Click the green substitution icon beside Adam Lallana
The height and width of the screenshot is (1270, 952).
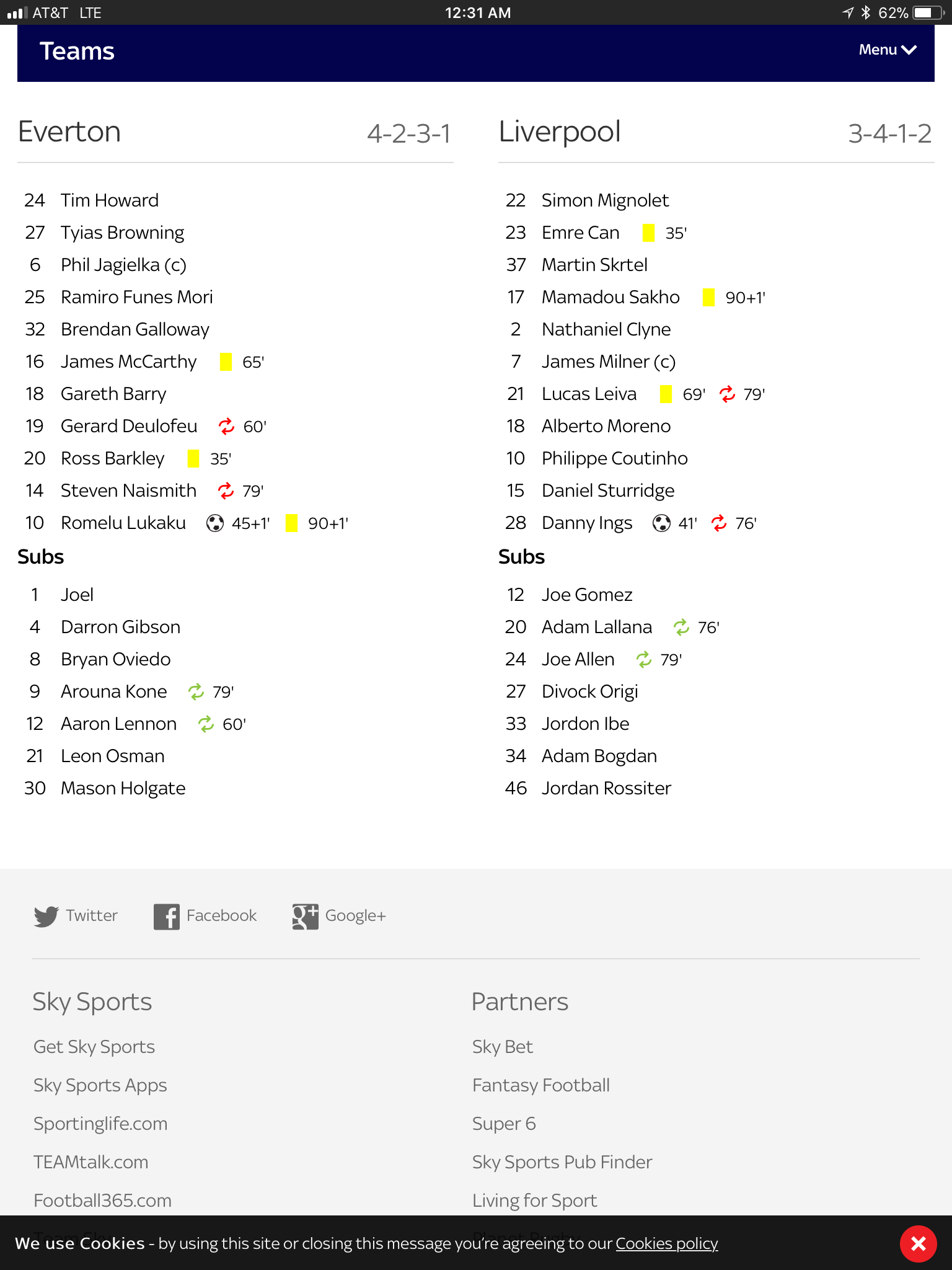click(681, 628)
